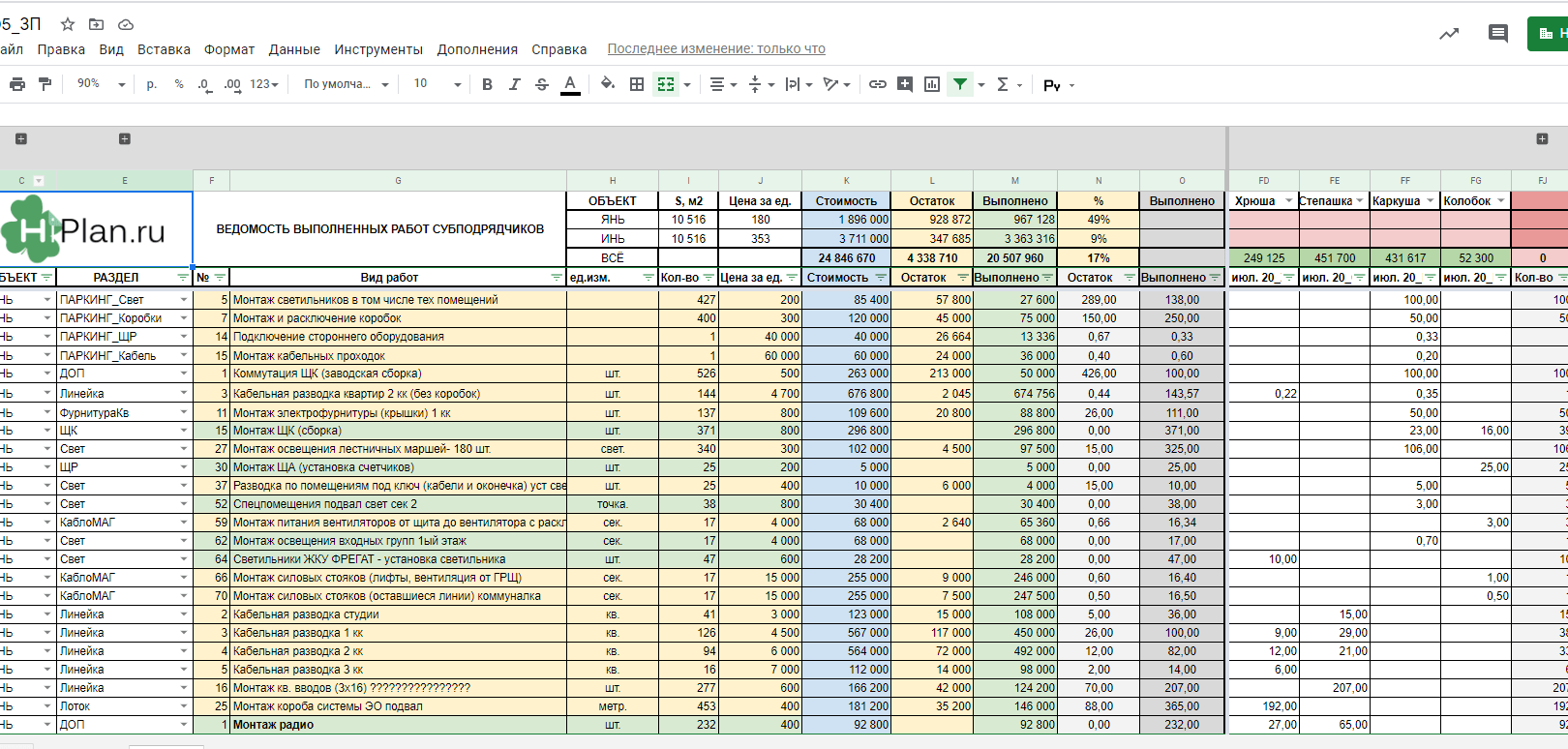
Task: Open the text rotation dropdown
Action: 836,84
